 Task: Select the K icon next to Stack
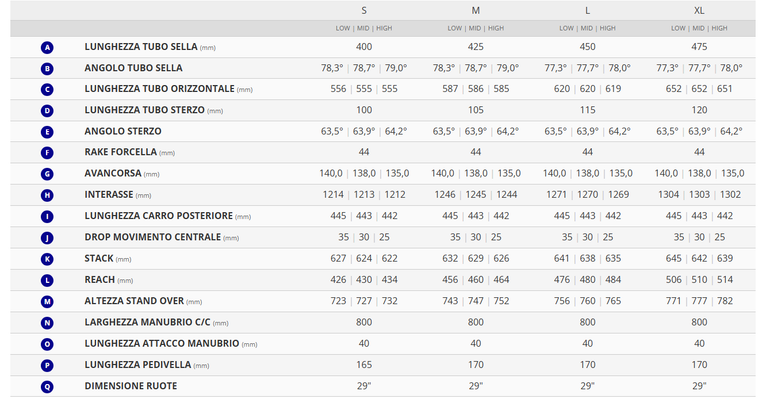(x=47, y=259)
